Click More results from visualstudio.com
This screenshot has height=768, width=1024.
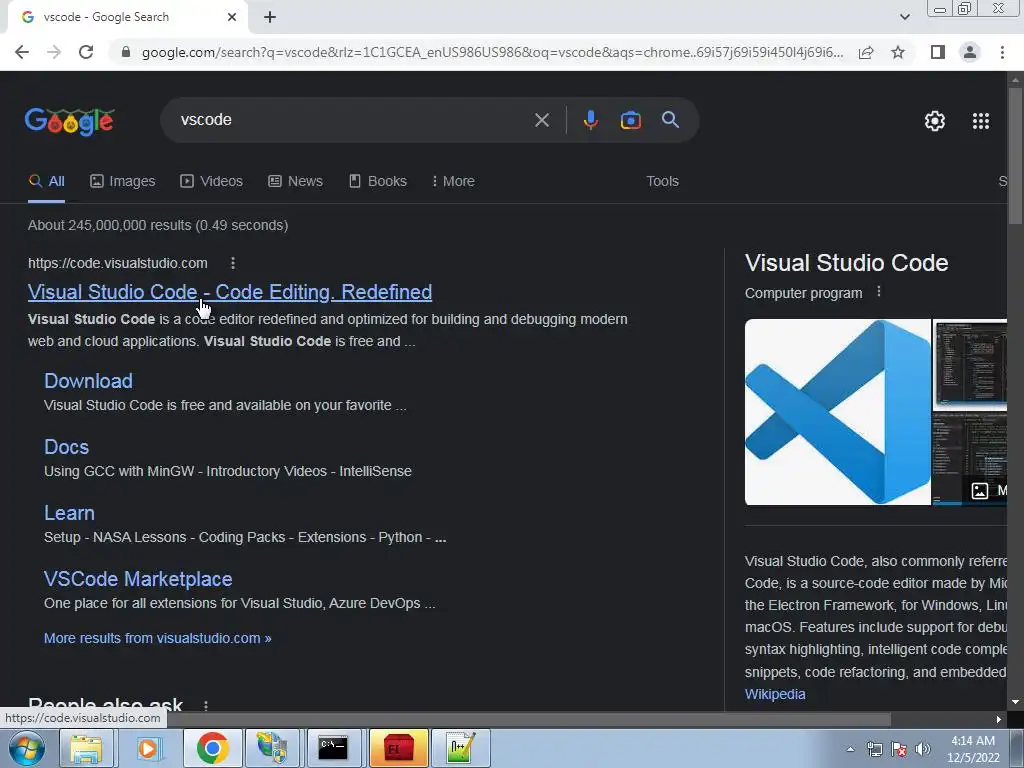click(157, 638)
